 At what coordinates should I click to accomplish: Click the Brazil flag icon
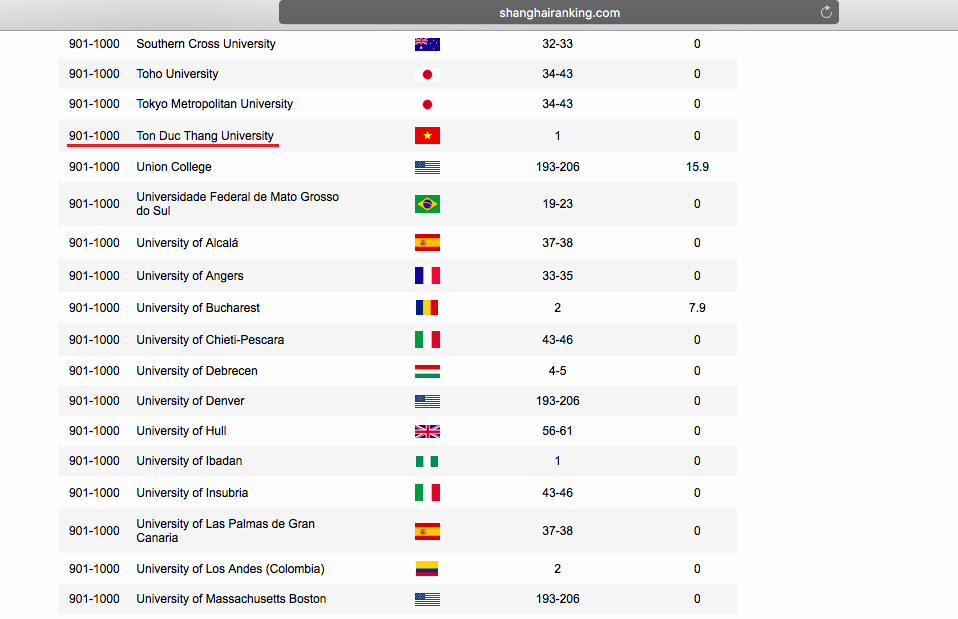(427, 204)
